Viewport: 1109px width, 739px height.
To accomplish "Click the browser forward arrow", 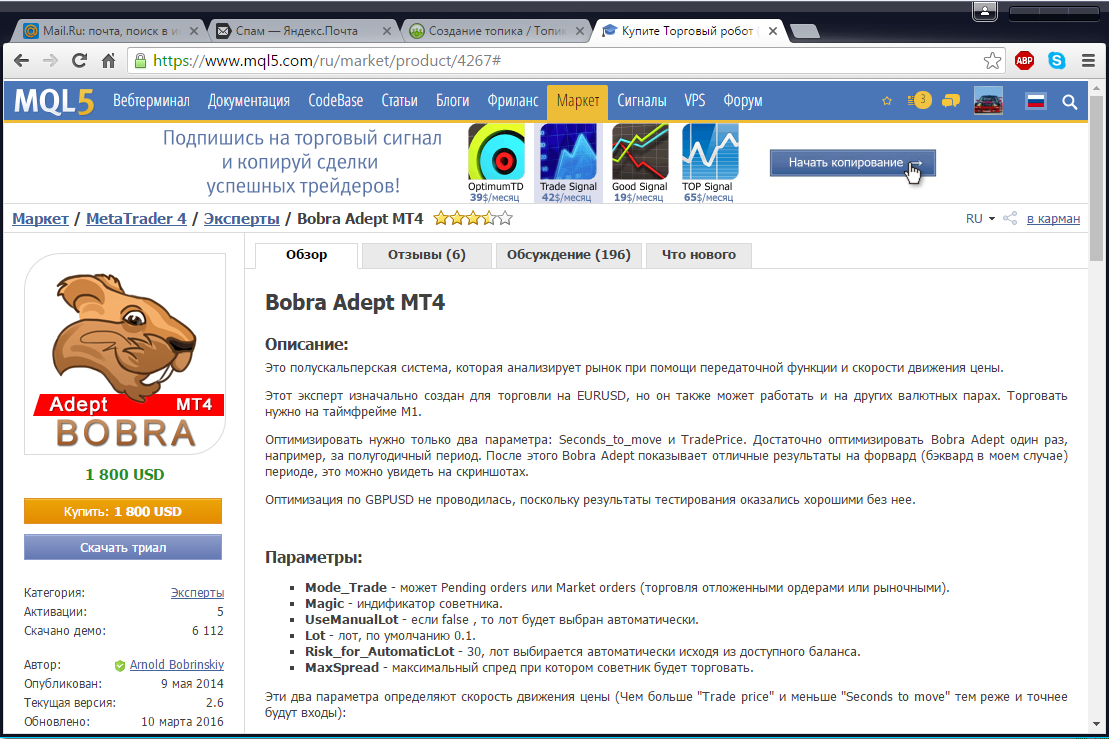I will [50, 61].
